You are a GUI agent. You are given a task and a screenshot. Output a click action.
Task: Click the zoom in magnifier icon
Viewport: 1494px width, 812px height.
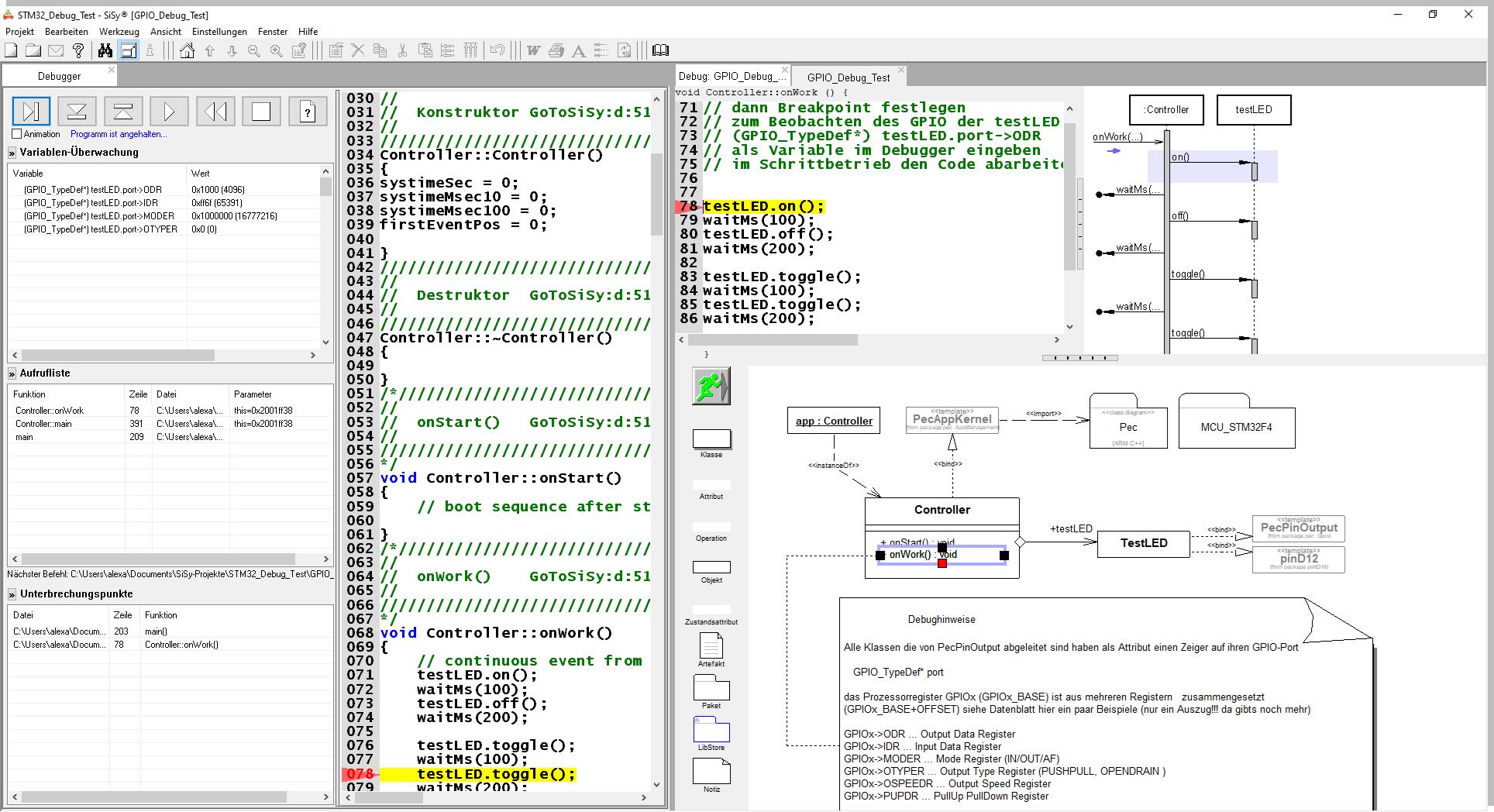(276, 51)
